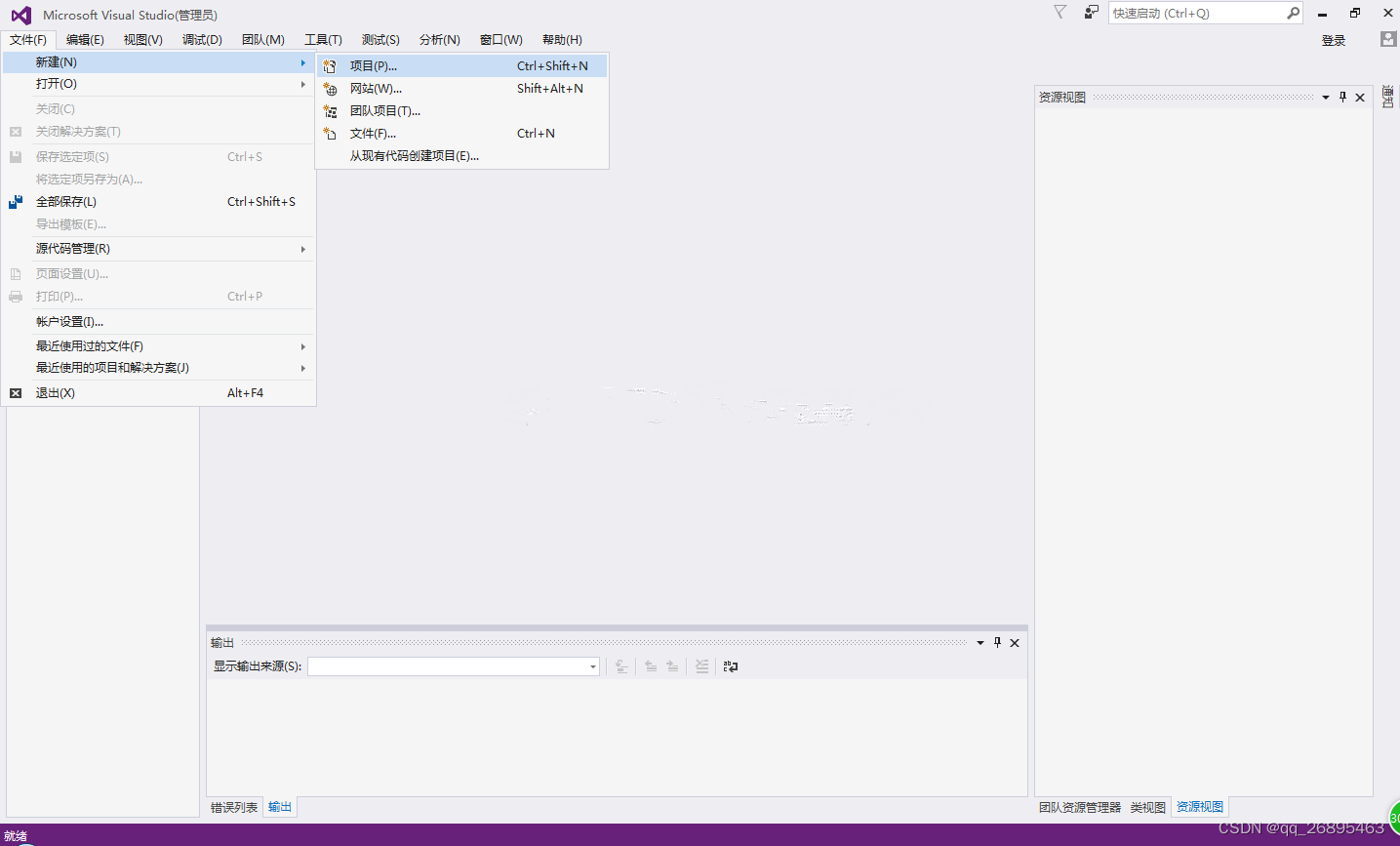Open the 分析(N) menu
1400x846 pixels.
[440, 40]
